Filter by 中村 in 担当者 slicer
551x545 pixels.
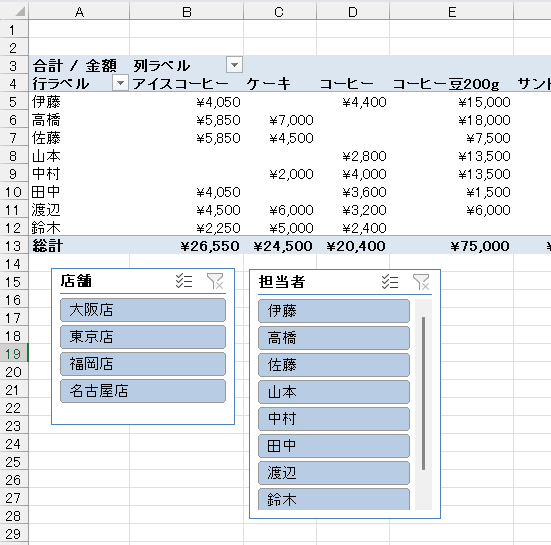click(x=334, y=419)
